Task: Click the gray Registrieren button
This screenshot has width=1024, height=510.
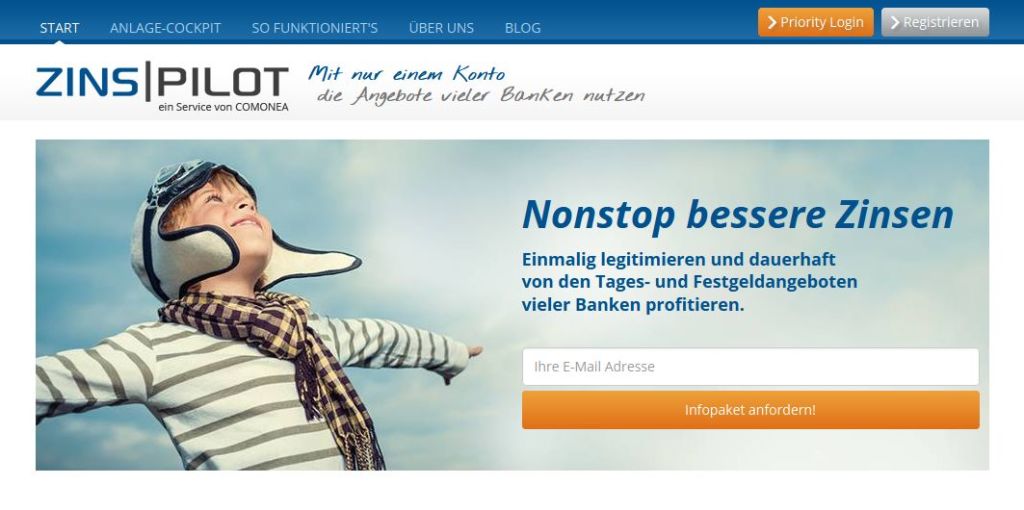Action: point(935,22)
